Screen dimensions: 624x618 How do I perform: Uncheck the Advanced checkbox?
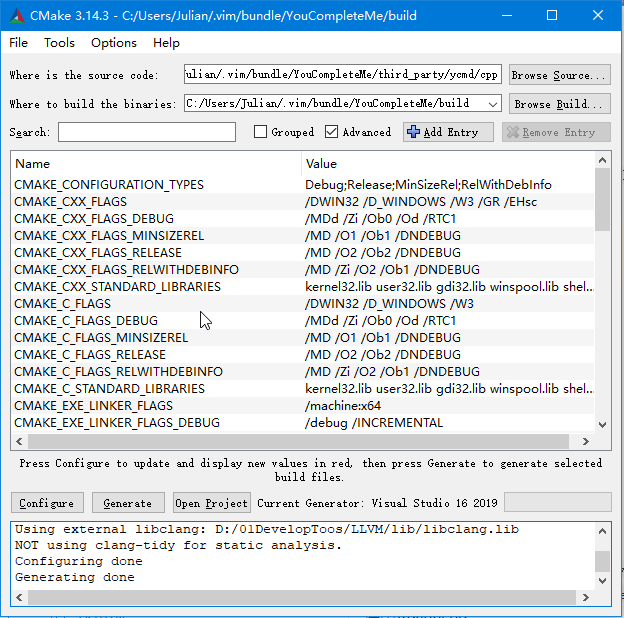[x=332, y=132]
